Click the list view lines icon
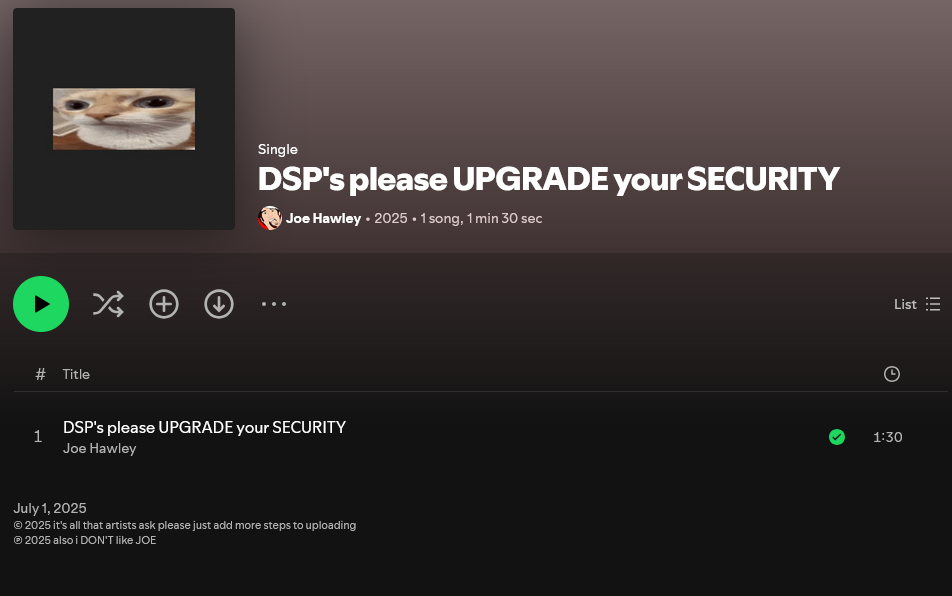Image resolution: width=952 pixels, height=596 pixels. coord(933,304)
